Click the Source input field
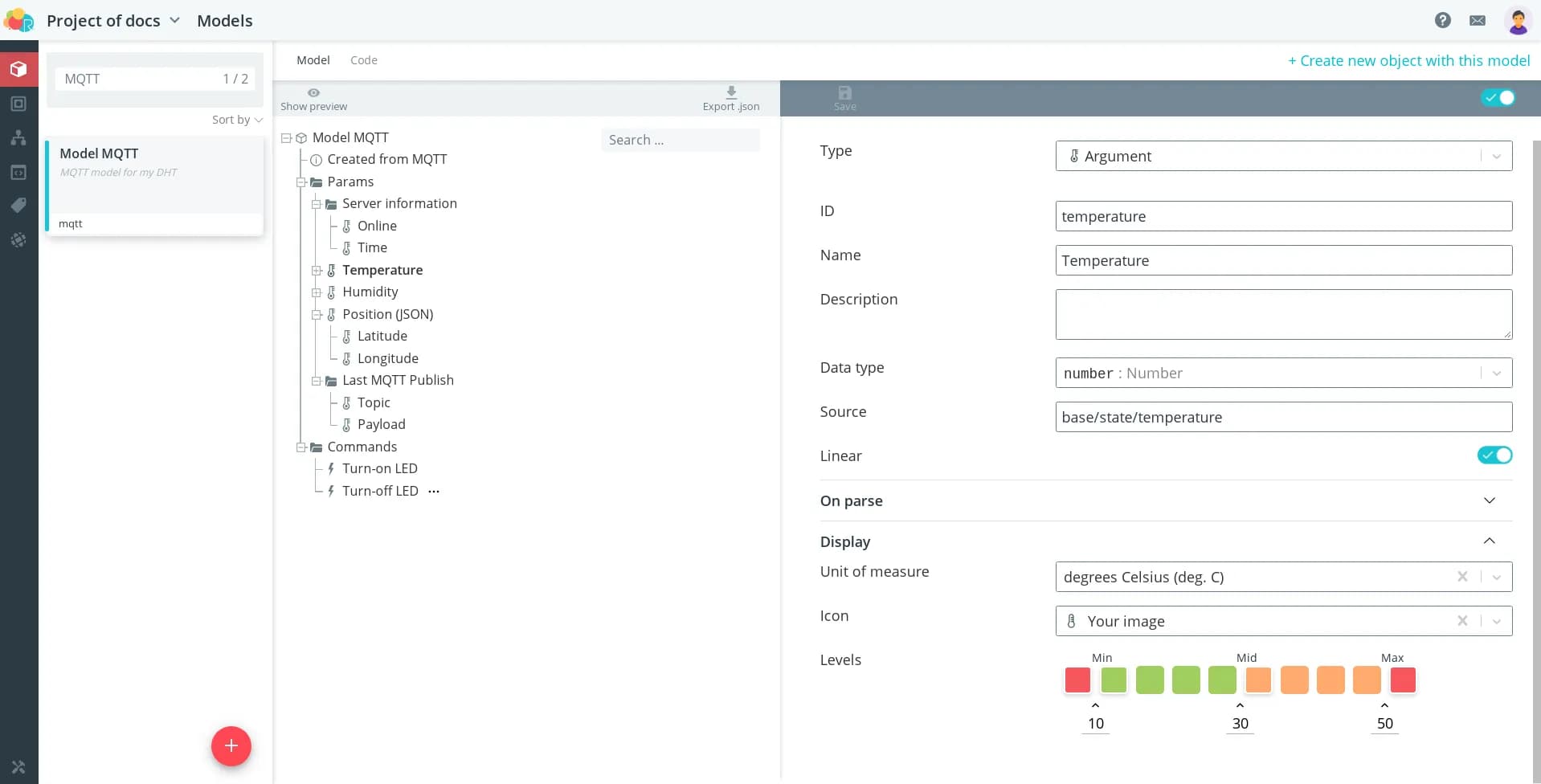Screen dimensions: 1541x784 click(1282, 417)
